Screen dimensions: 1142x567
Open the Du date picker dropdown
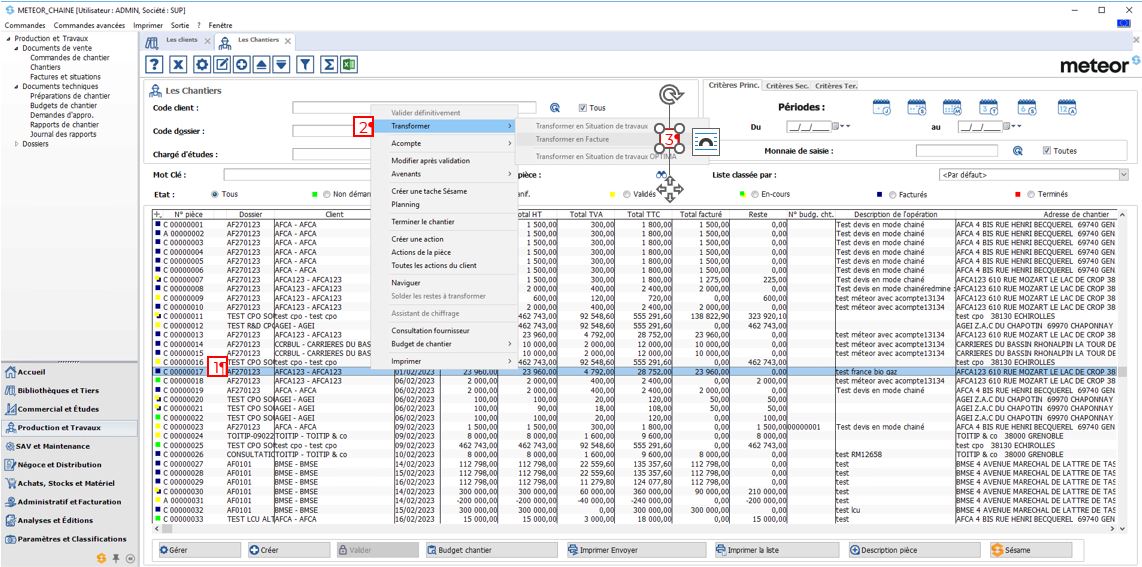pyautogui.click(x=835, y=127)
